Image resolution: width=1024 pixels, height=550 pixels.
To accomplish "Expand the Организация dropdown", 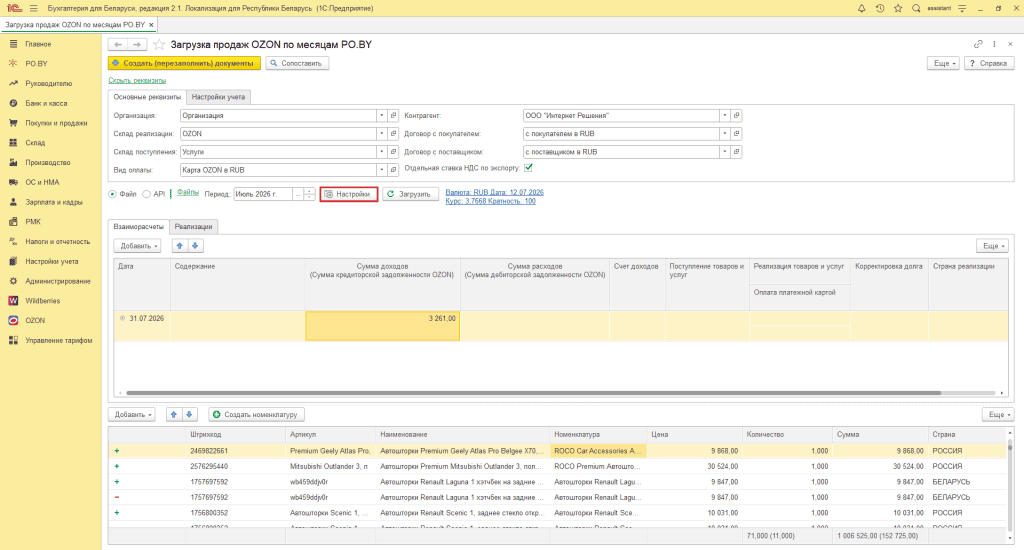I will tap(381, 116).
